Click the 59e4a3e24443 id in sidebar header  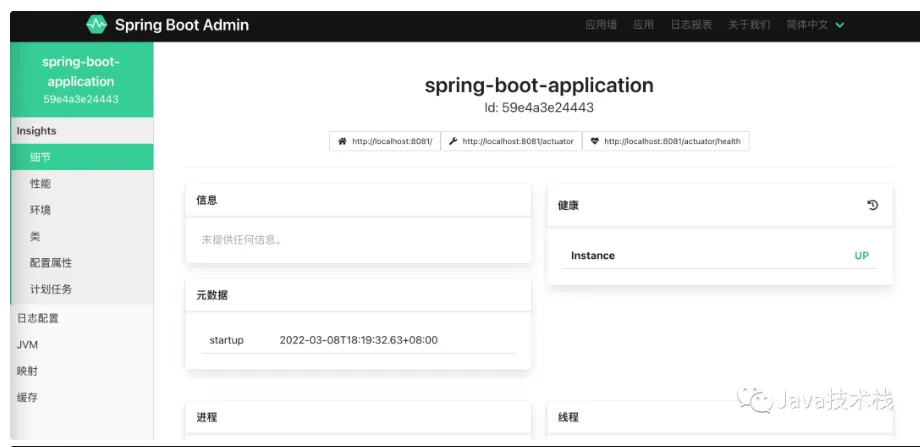(x=81, y=99)
